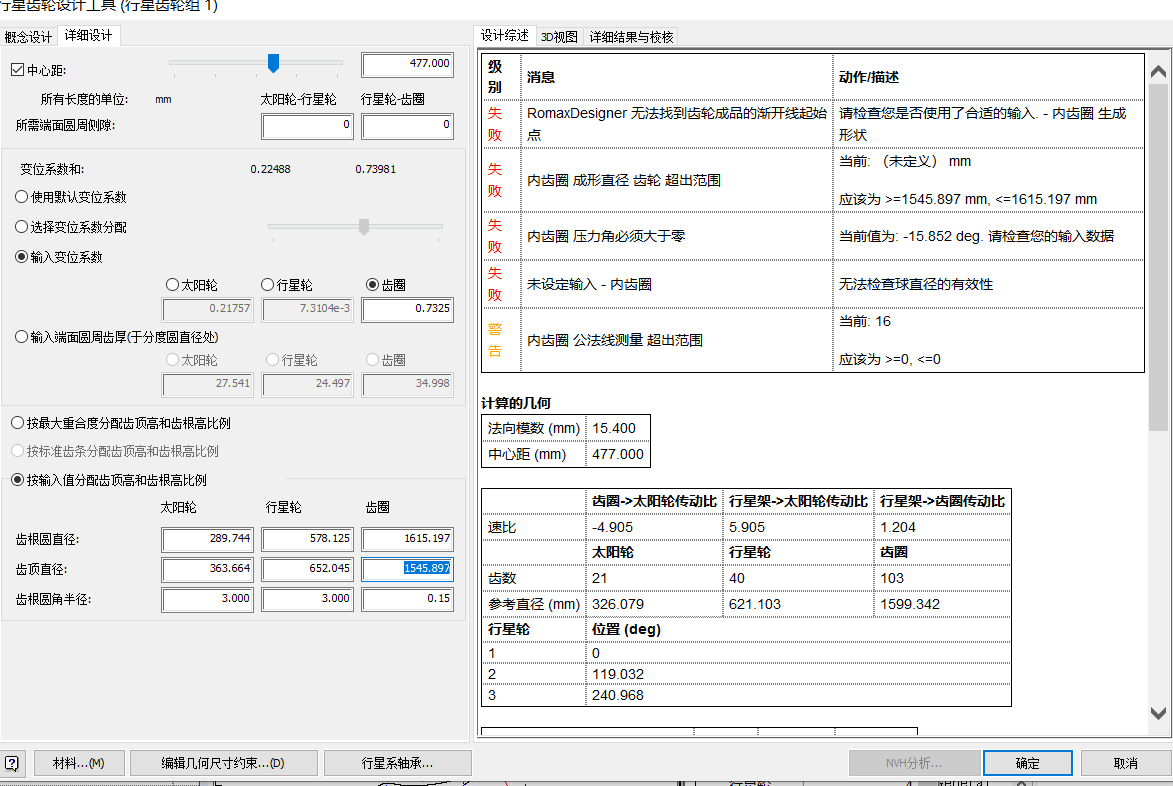Screen dimensions: 1173x786
Task: Open 编辑几何尺寸约束...(D) dialog
Action: 224,763
